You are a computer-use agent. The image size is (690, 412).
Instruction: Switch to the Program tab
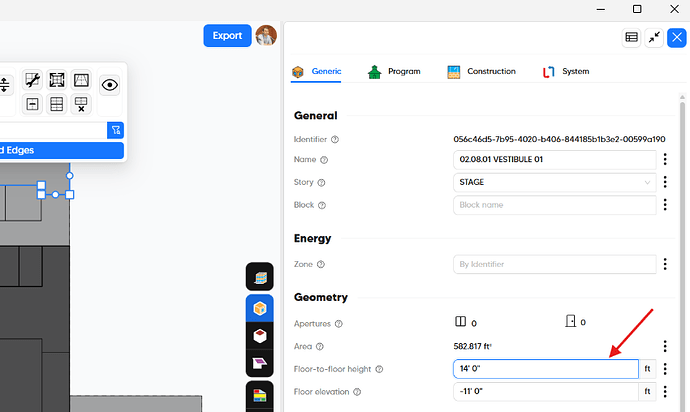[394, 71]
